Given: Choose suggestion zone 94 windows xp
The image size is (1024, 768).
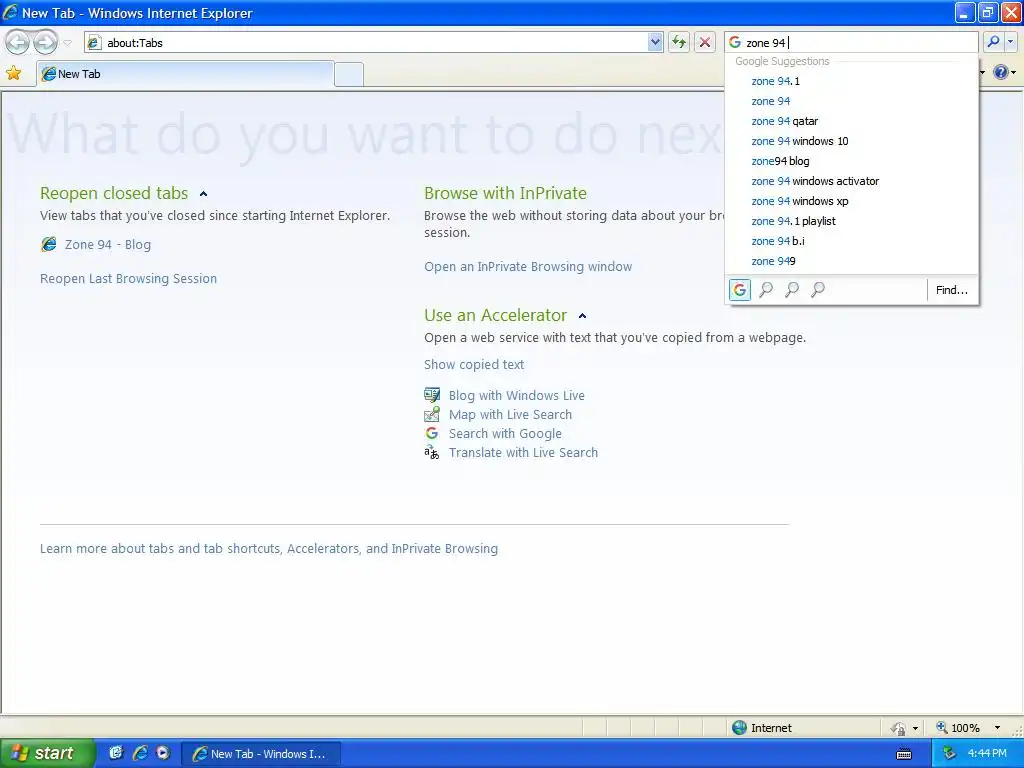Looking at the screenshot, I should coord(852,201).
